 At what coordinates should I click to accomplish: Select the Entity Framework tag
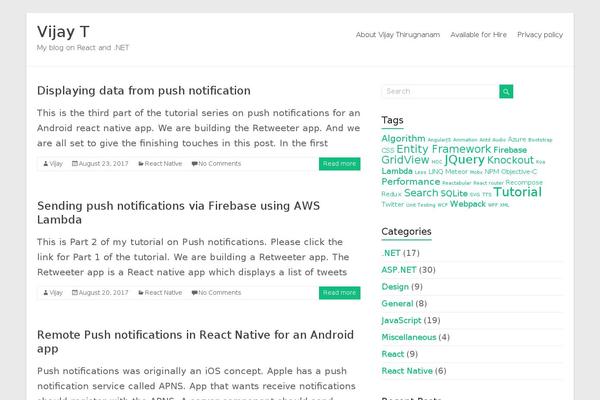(x=443, y=149)
